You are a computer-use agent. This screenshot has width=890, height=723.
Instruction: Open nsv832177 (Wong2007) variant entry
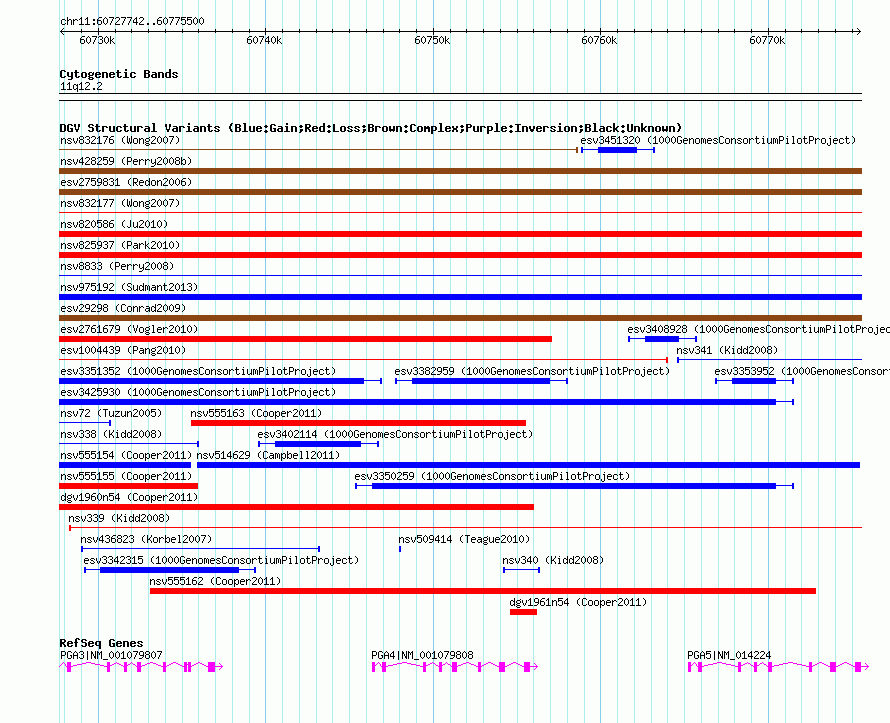click(120, 203)
